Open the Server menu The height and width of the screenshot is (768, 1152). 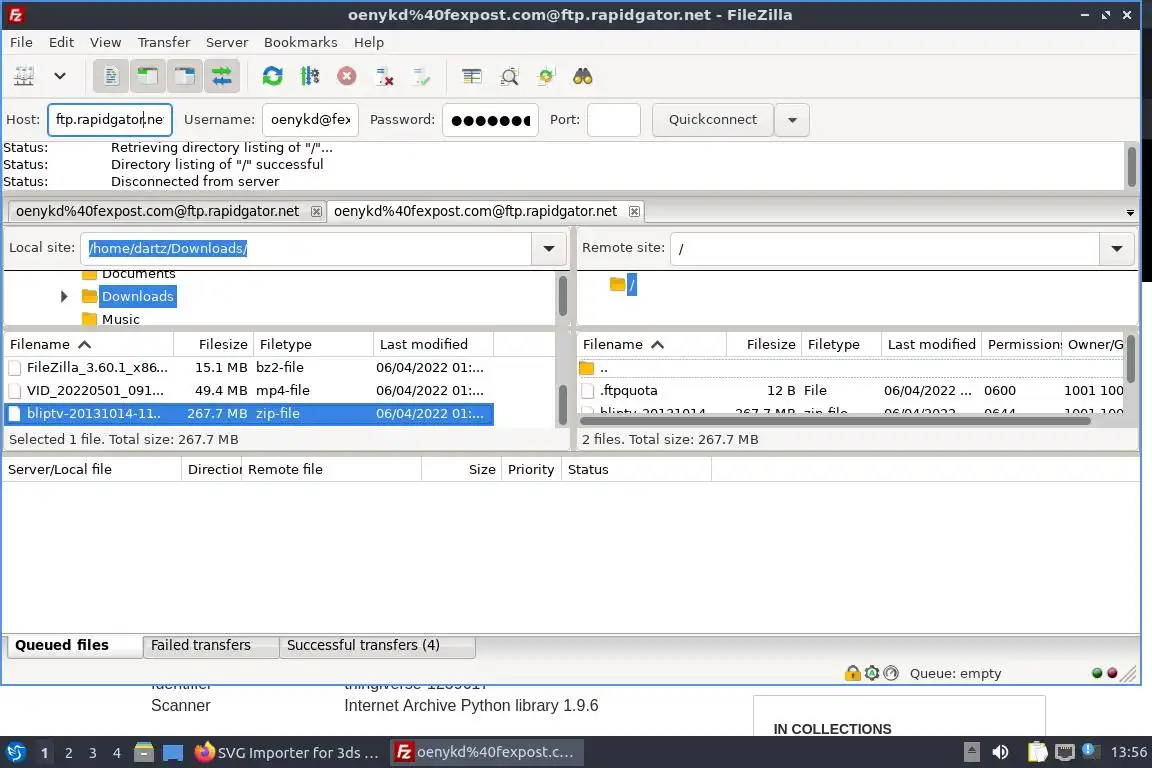coord(226,42)
